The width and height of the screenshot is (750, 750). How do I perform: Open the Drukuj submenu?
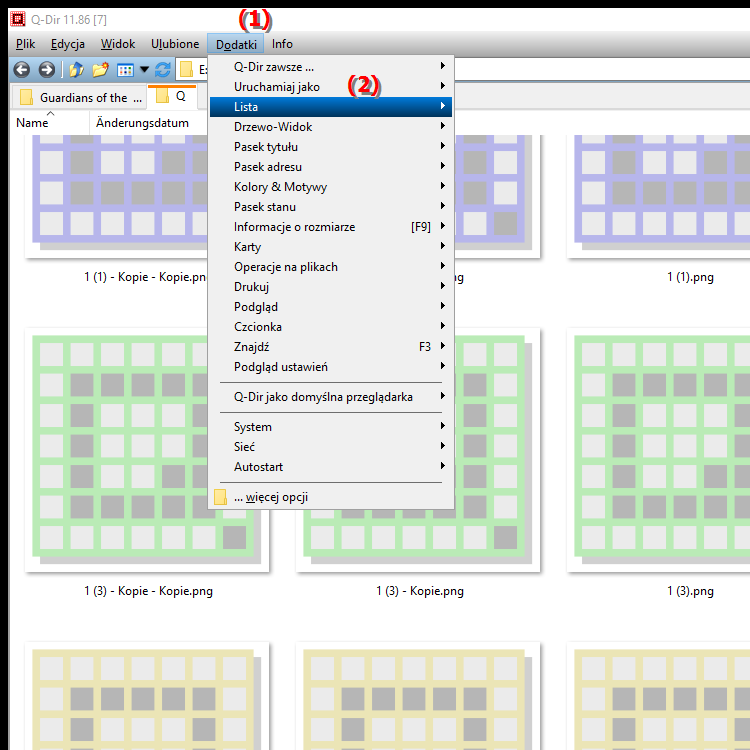[x=331, y=287]
